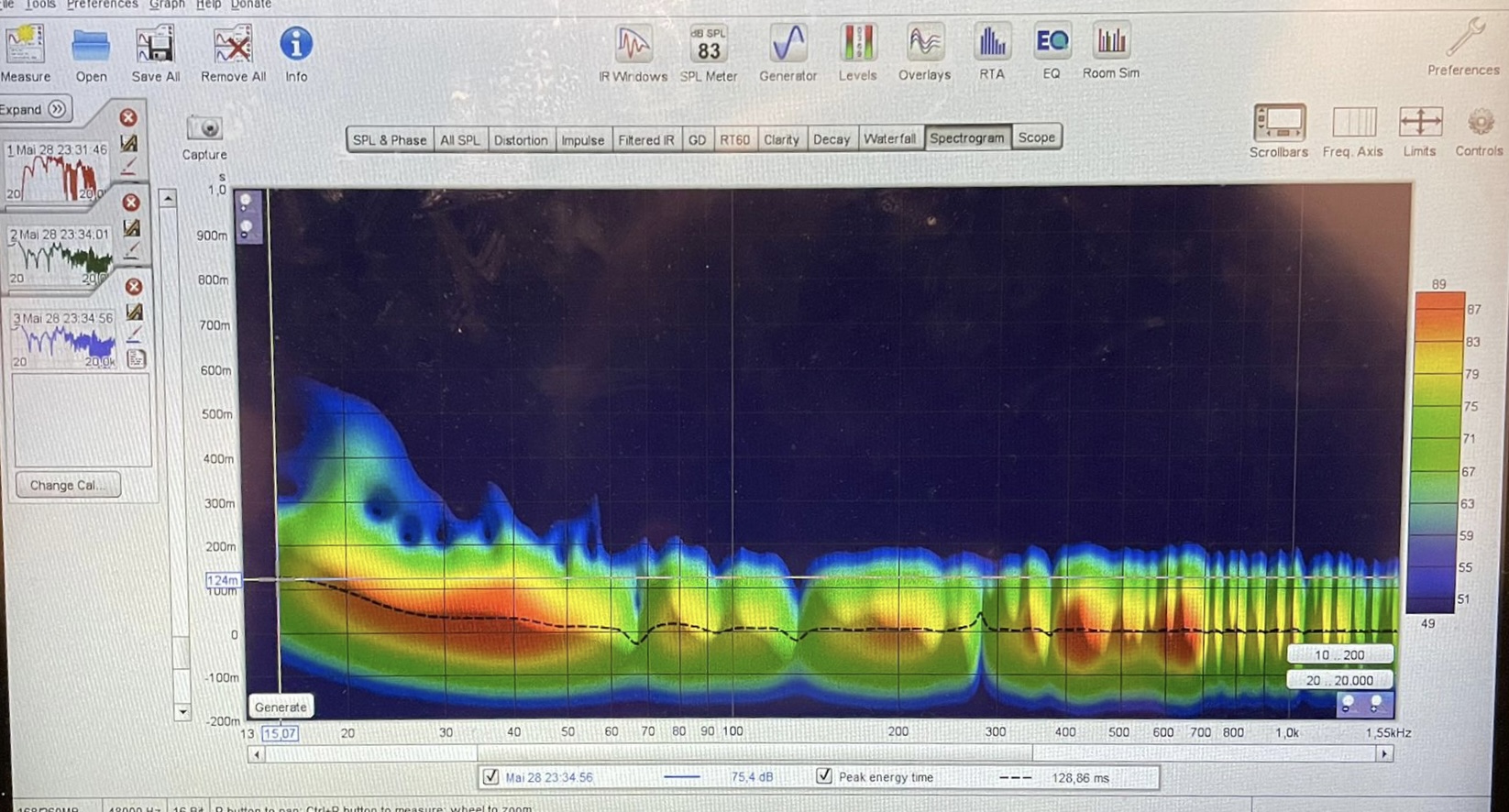The image size is (1509, 812).
Task: Select the first measurement thumbnail
Action: tap(57, 170)
